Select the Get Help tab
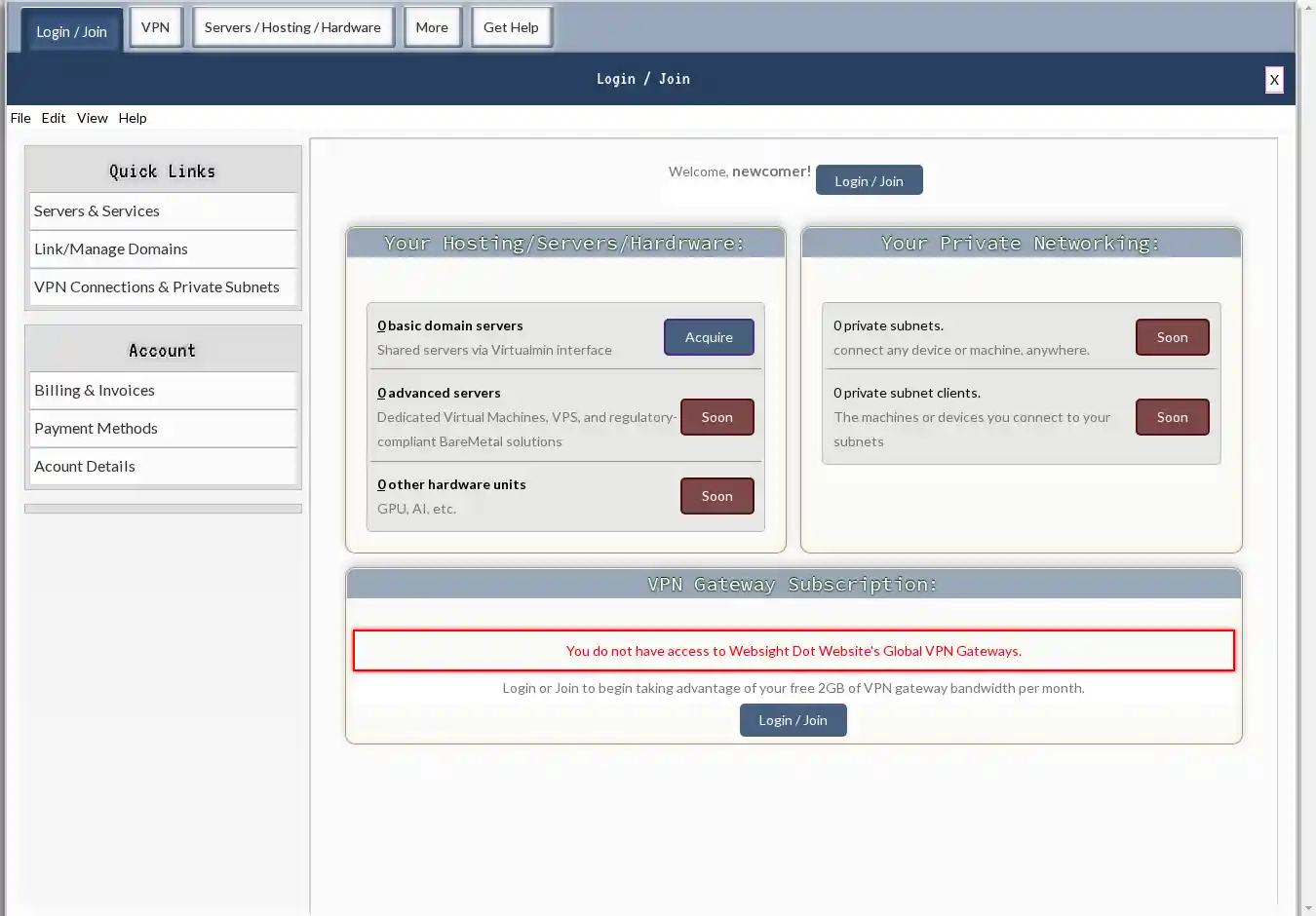This screenshot has height=916, width=1316. click(x=511, y=27)
